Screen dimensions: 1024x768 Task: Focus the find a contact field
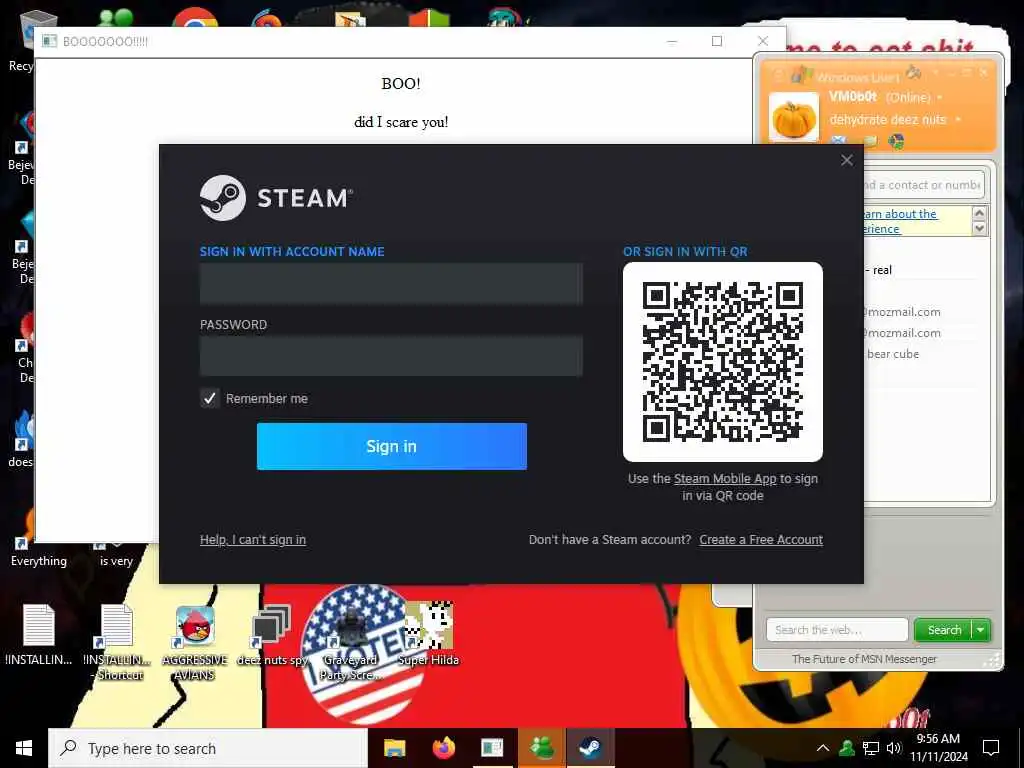pyautogui.click(x=923, y=185)
